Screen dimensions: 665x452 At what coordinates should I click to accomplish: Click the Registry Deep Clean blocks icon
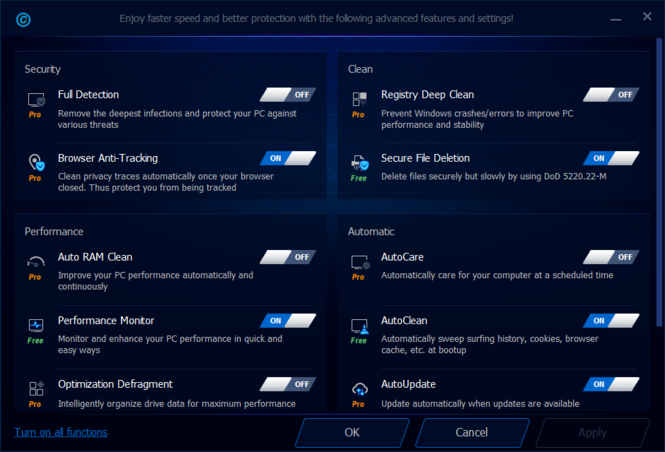tap(359, 99)
